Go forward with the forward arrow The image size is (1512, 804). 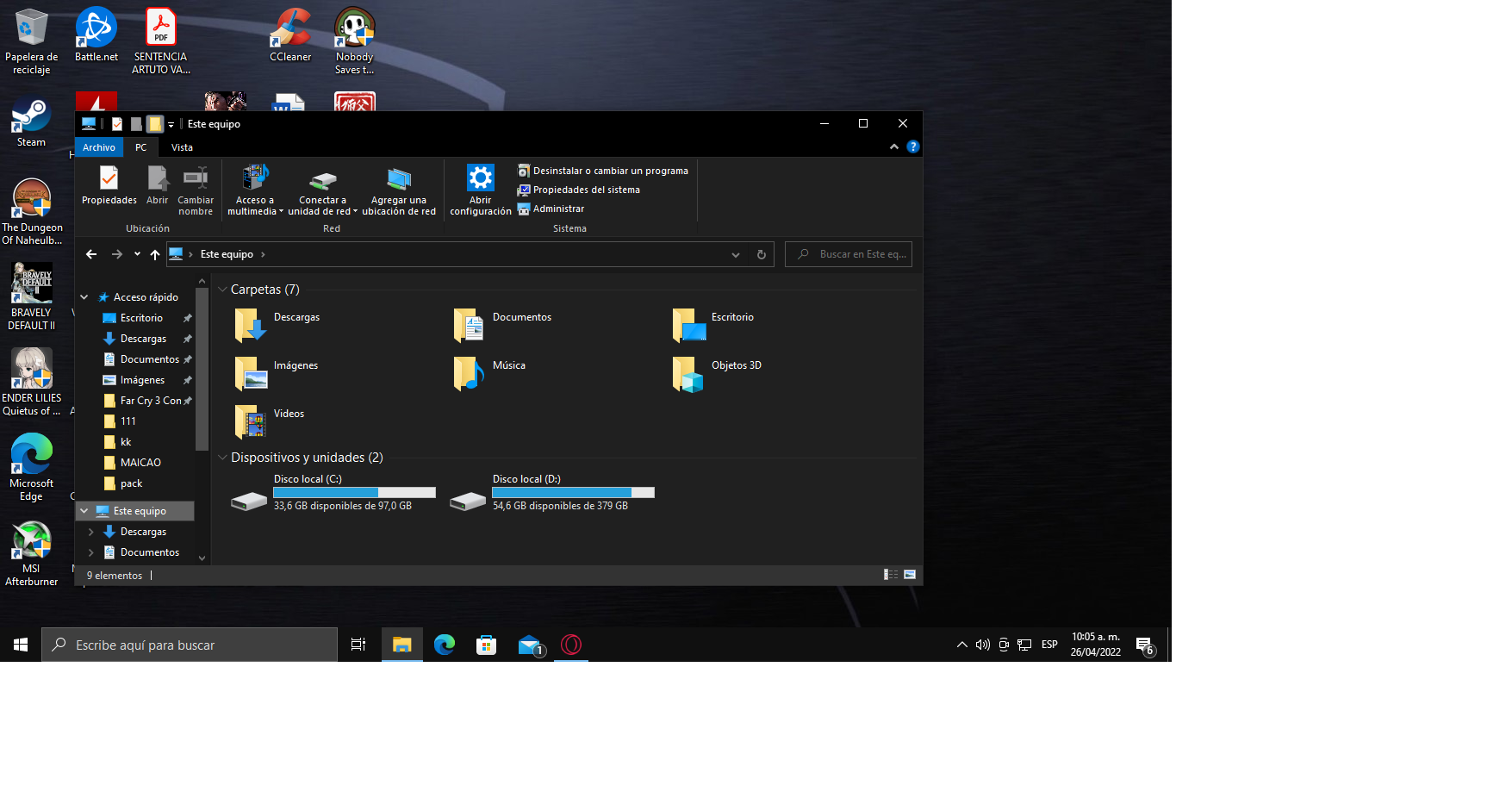[x=117, y=254]
